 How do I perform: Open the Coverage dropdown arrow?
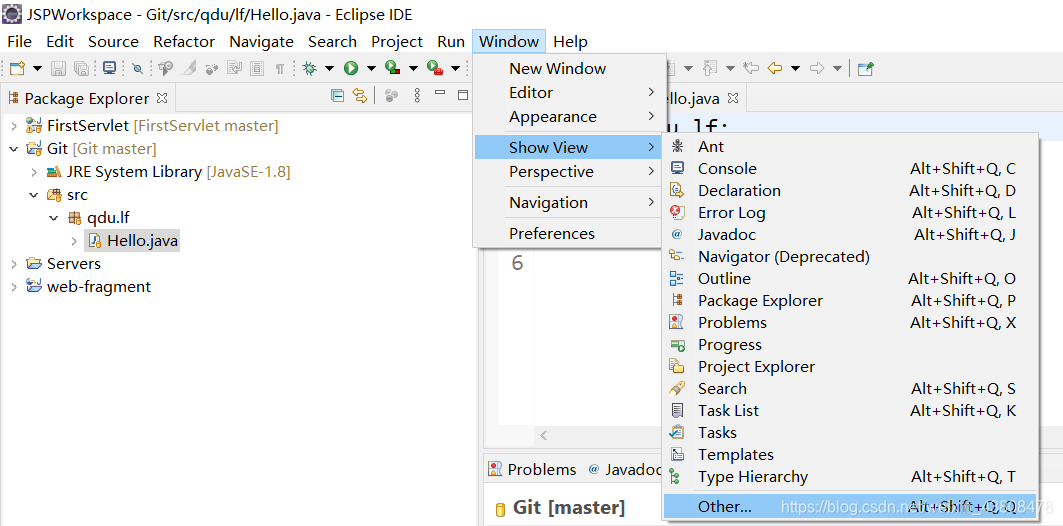(x=413, y=68)
